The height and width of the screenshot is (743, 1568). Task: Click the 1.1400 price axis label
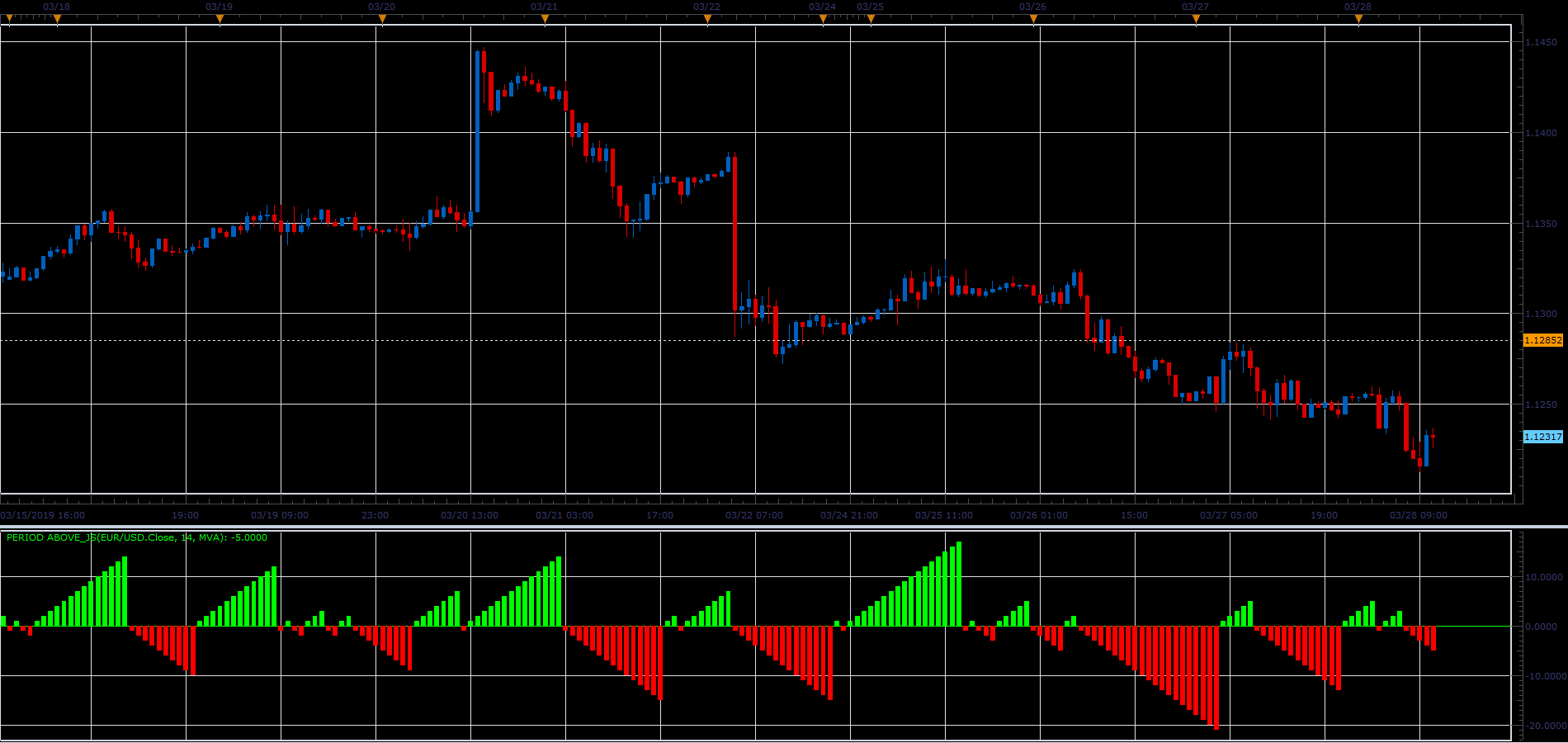[1541, 133]
